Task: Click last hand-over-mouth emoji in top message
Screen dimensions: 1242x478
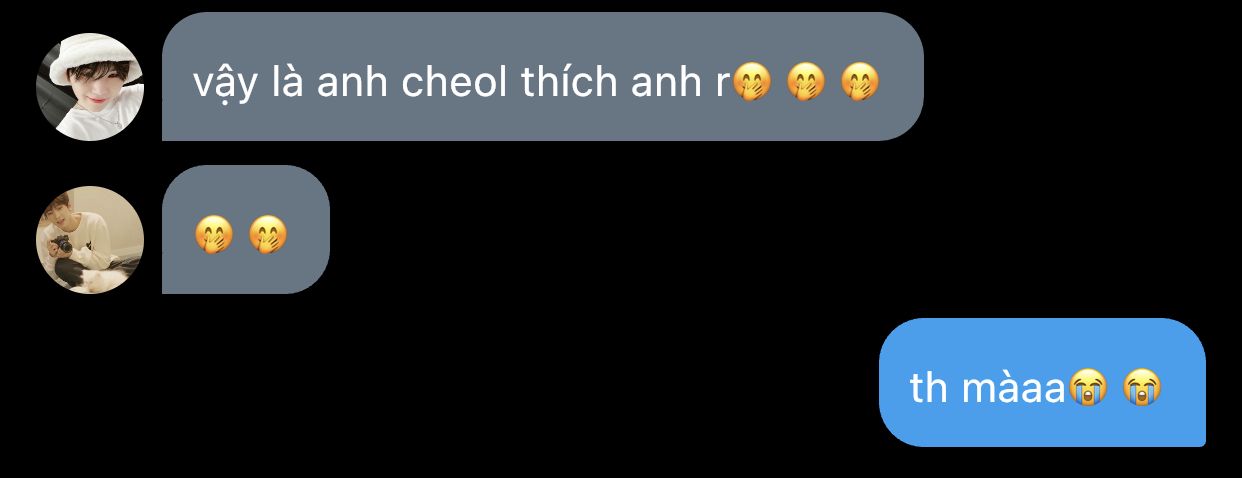Action: pos(860,82)
